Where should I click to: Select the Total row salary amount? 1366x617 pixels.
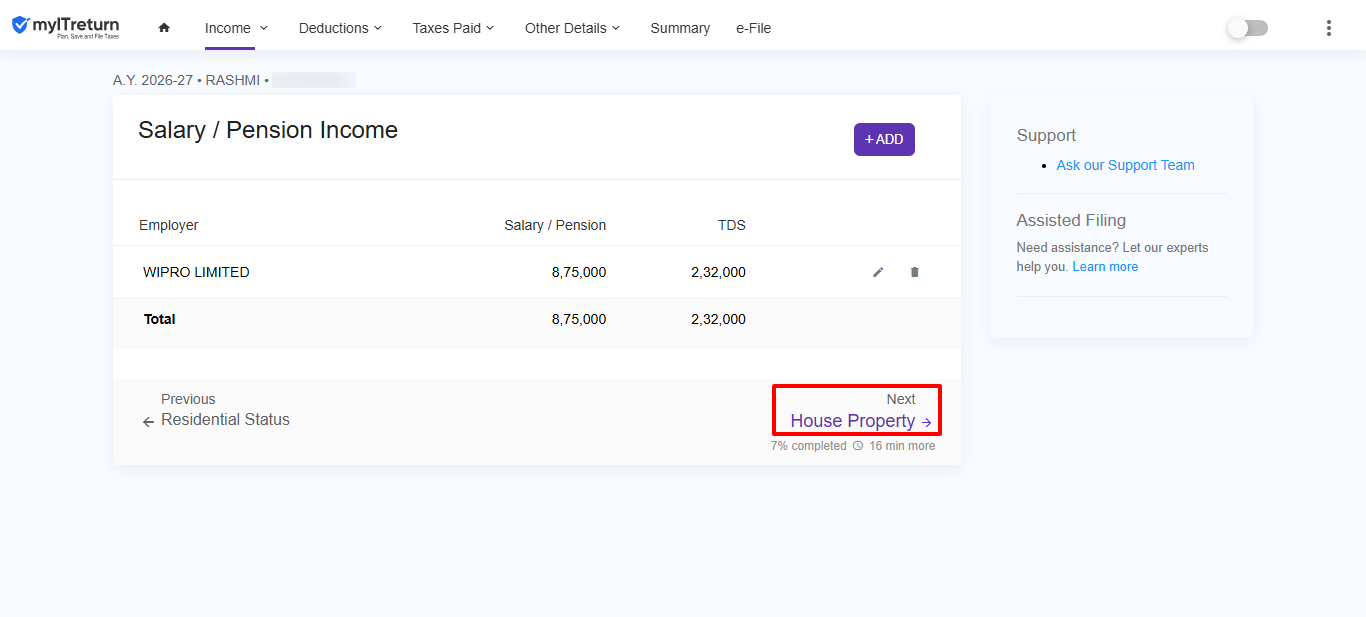pyautogui.click(x=578, y=319)
